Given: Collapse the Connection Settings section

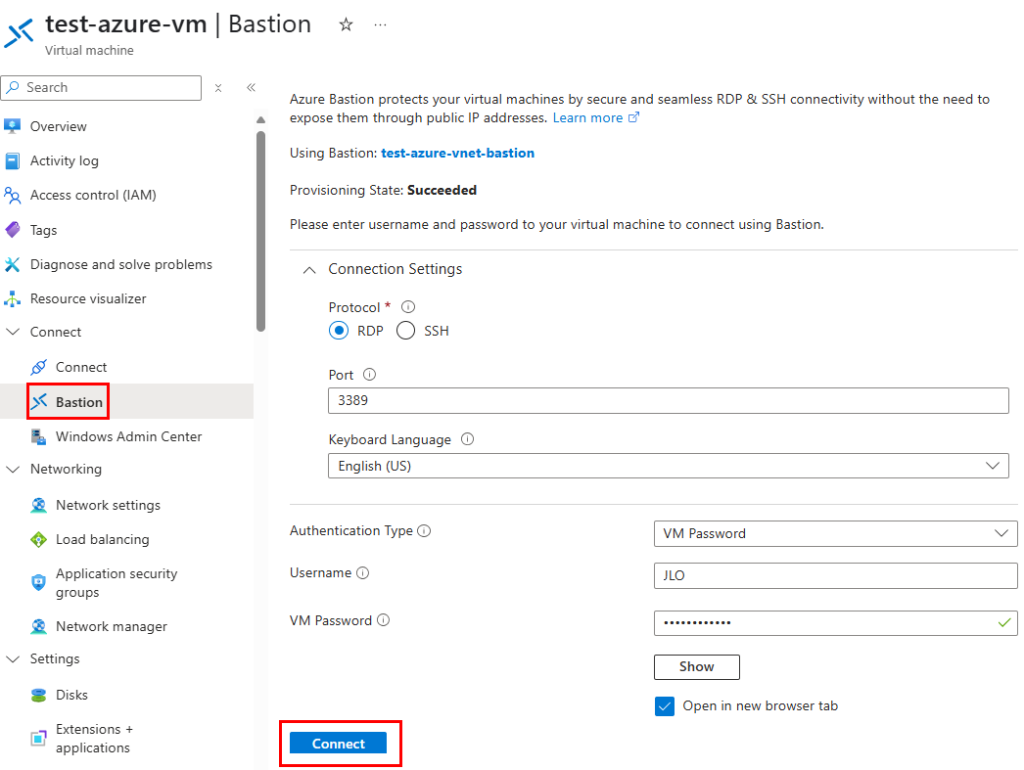Looking at the screenshot, I should 310,269.
